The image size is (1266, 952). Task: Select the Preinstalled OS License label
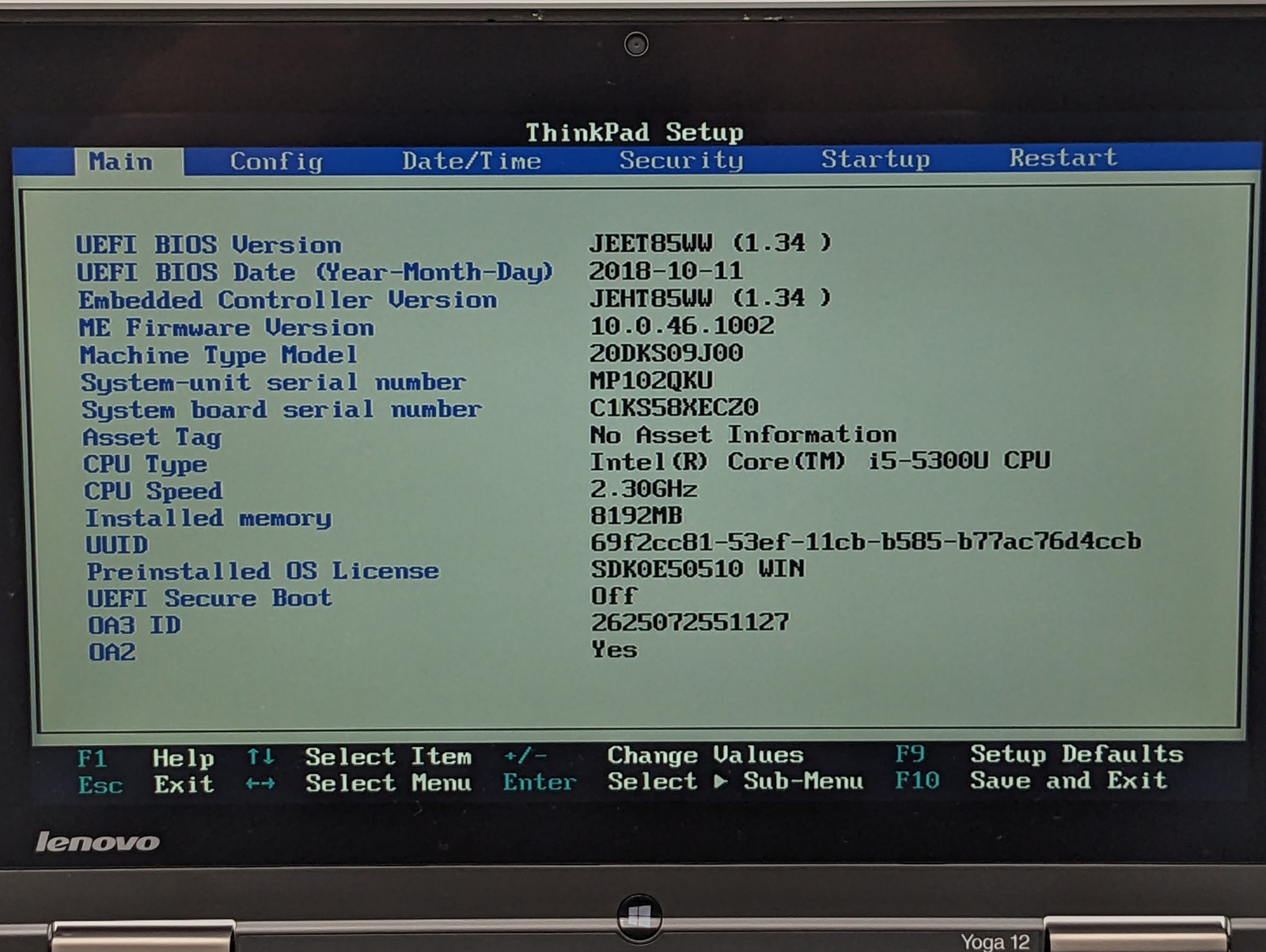pos(263,571)
